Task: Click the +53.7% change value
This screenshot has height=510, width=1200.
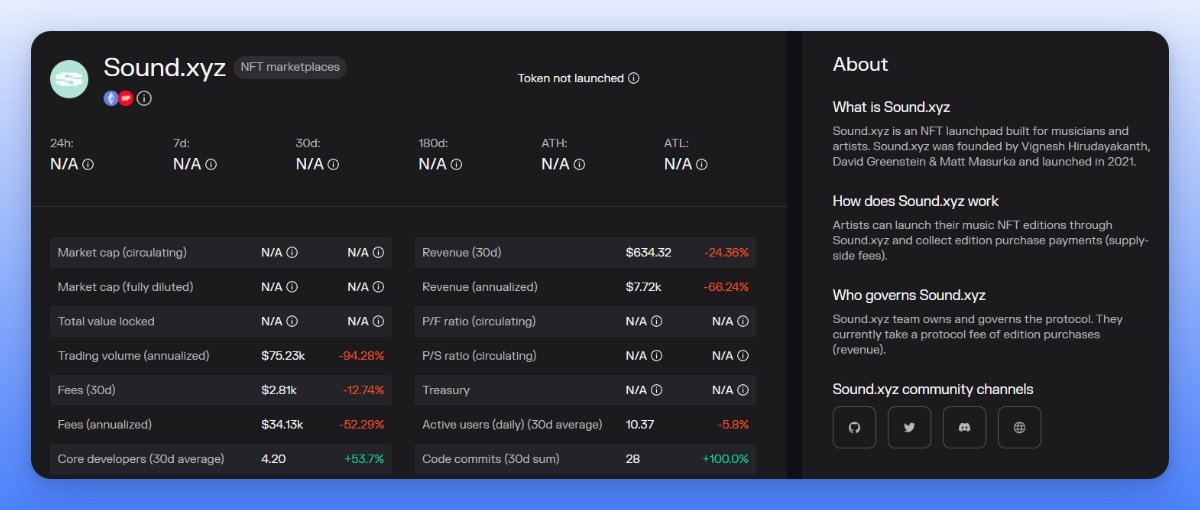Action: point(364,459)
